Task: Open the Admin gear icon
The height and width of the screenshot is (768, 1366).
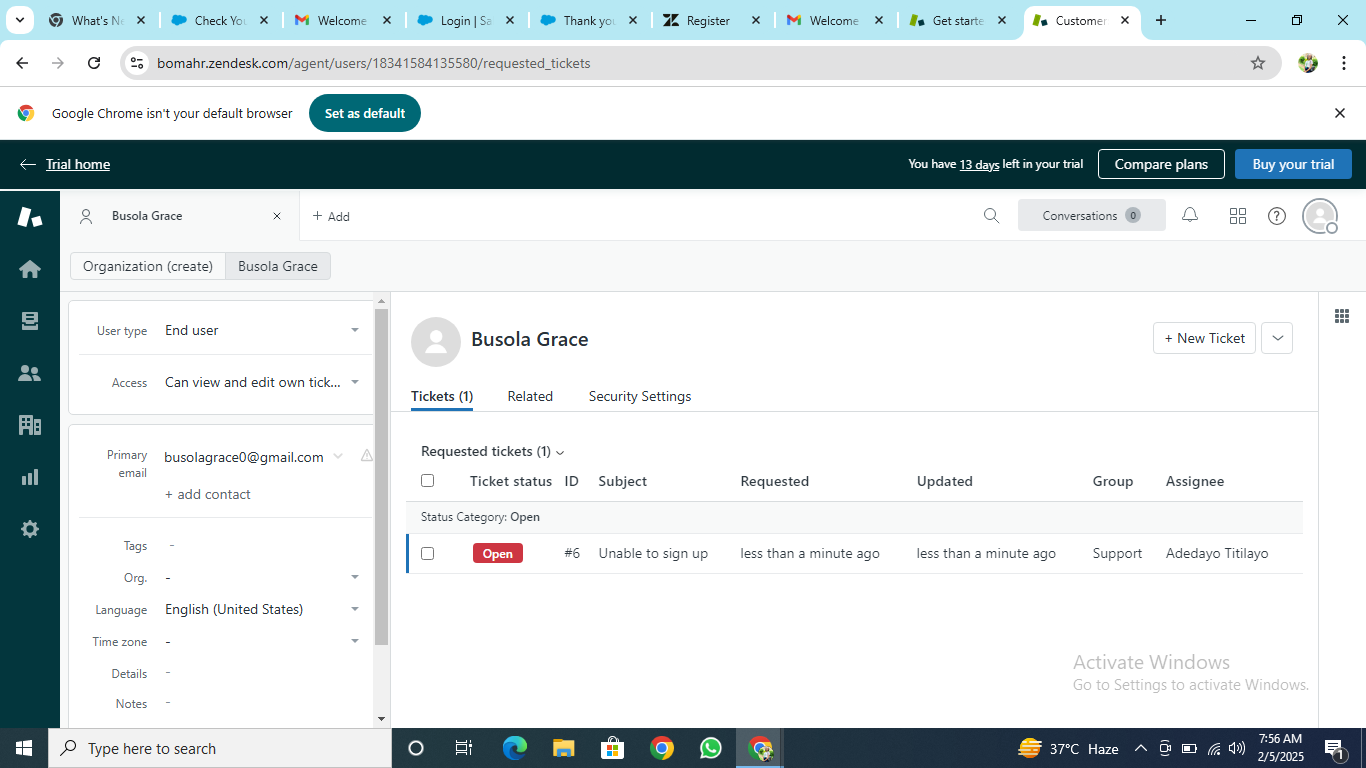Action: click(30, 529)
